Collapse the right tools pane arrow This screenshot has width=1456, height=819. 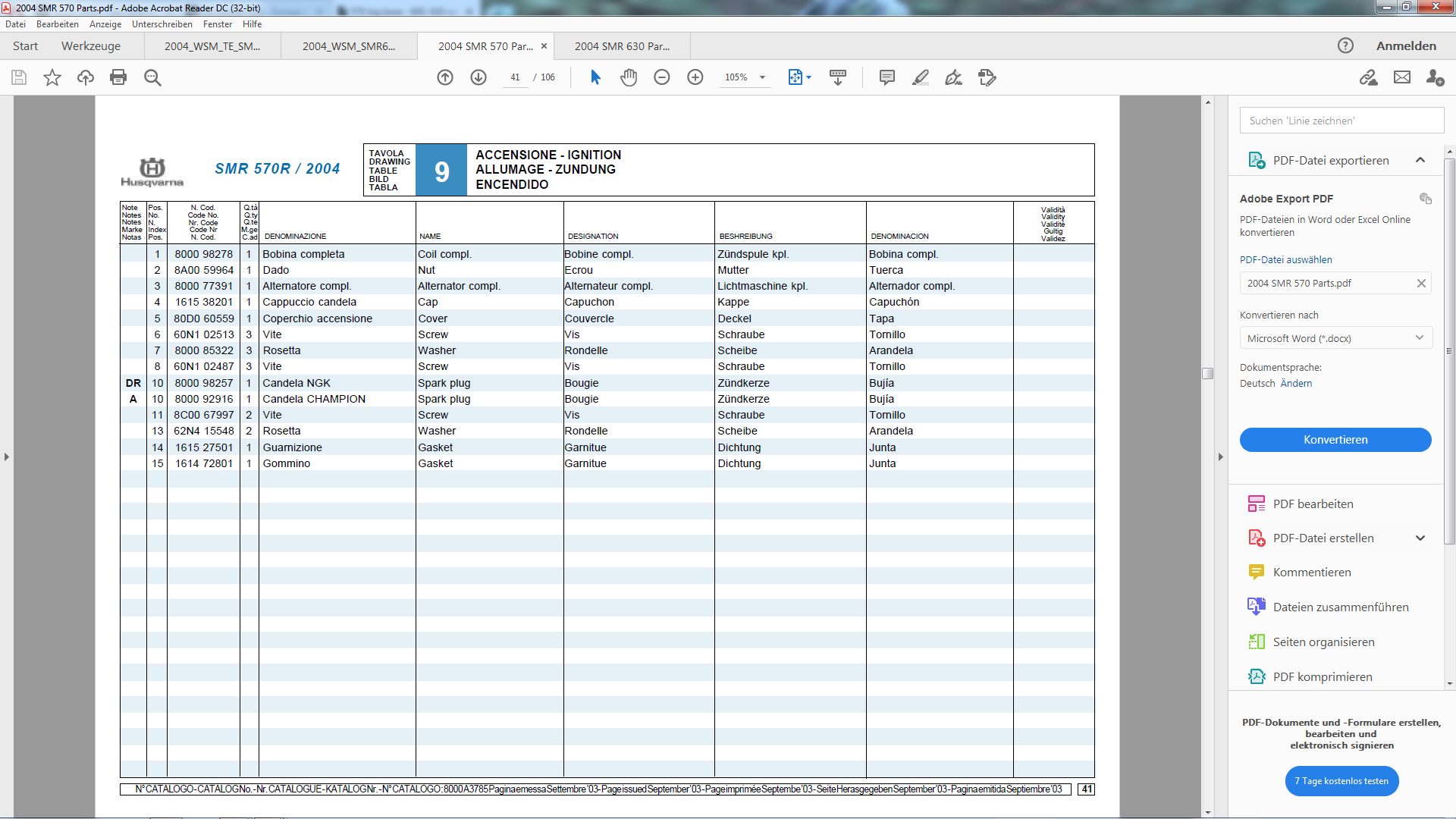1221,457
